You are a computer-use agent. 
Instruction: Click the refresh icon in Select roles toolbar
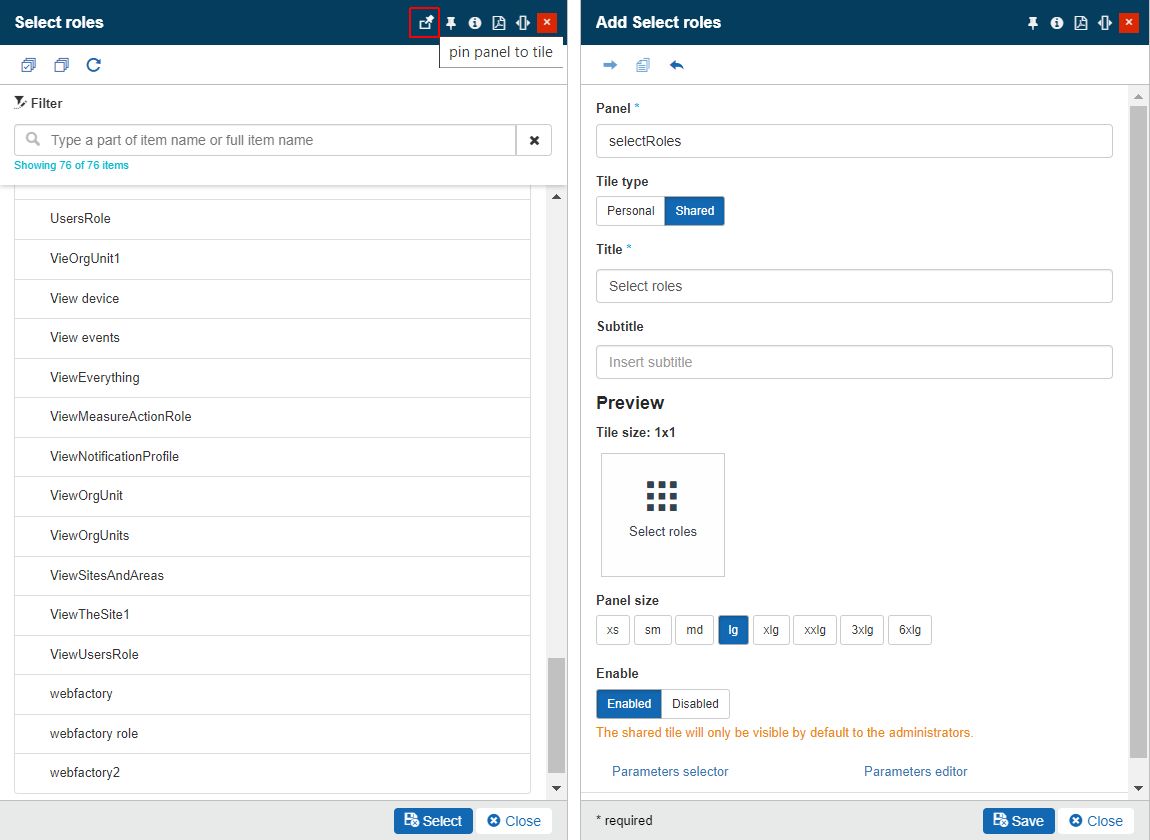pos(93,66)
